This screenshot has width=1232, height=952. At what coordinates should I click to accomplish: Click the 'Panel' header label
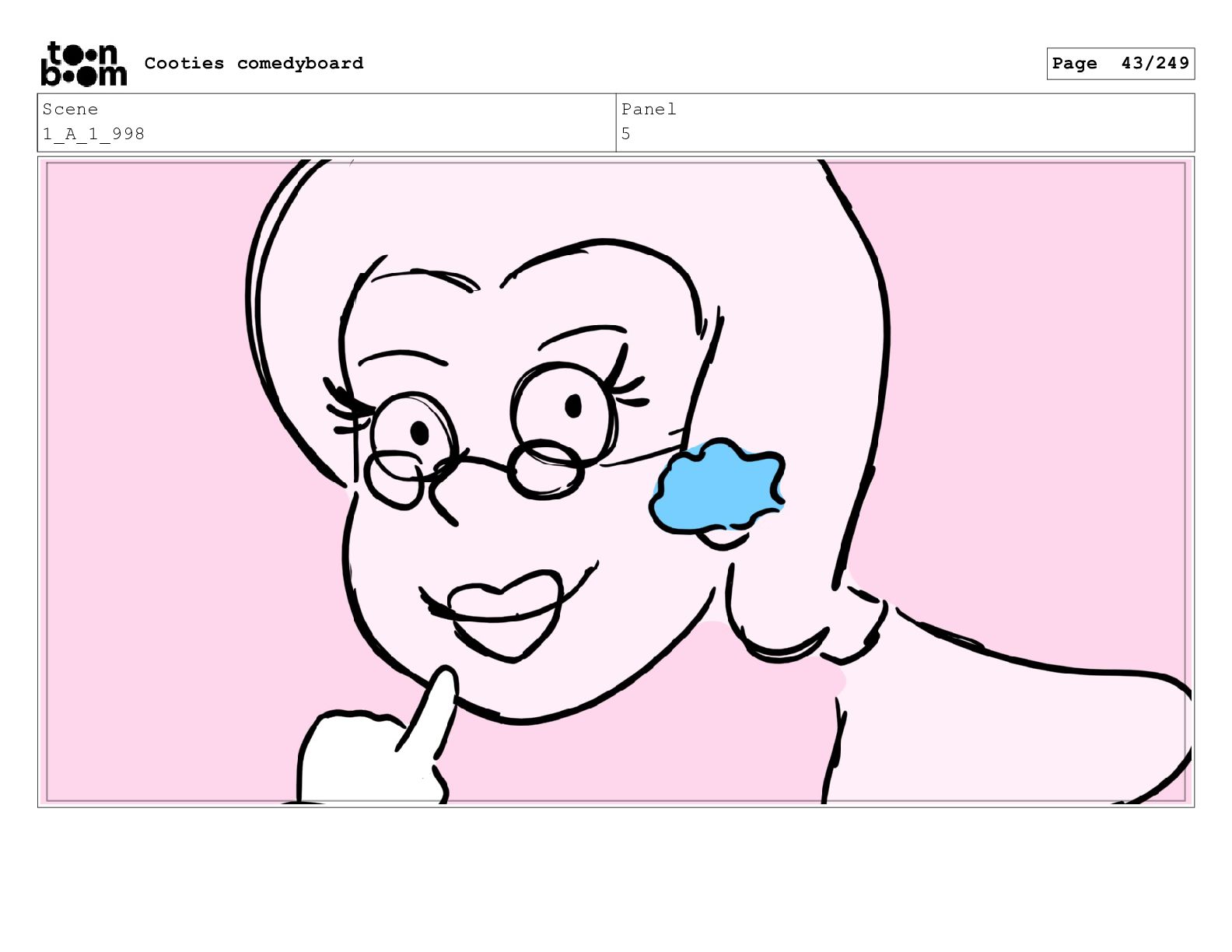[649, 110]
